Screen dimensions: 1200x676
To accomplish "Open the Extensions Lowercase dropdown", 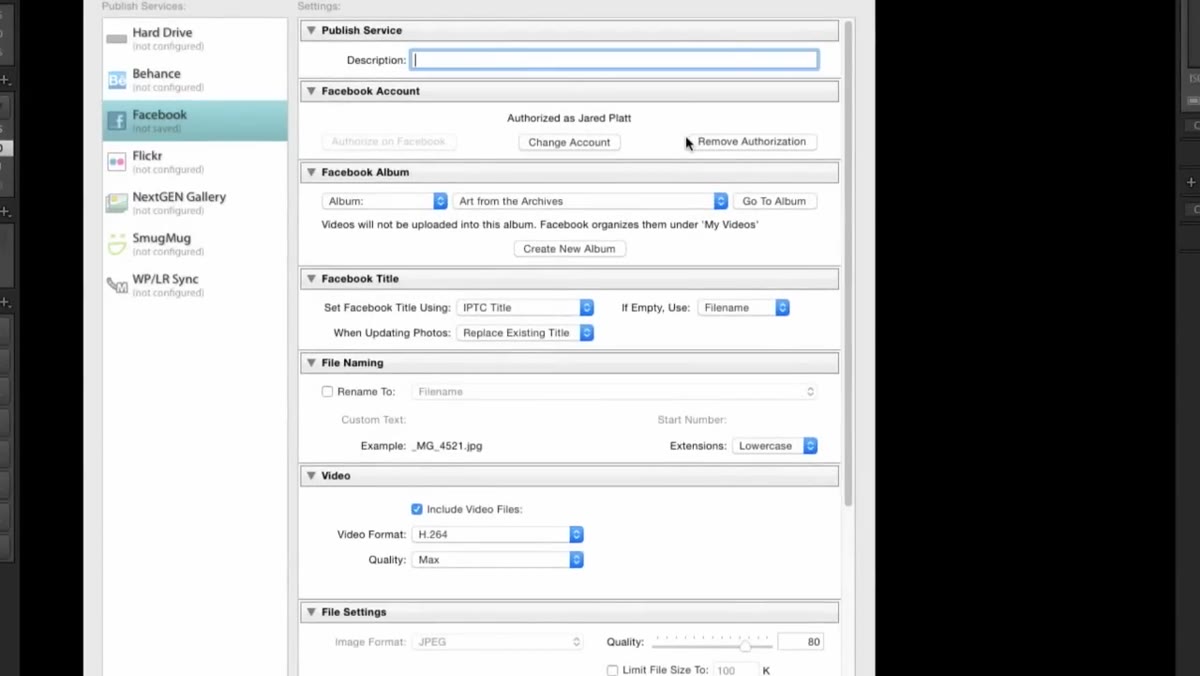I will (775, 446).
